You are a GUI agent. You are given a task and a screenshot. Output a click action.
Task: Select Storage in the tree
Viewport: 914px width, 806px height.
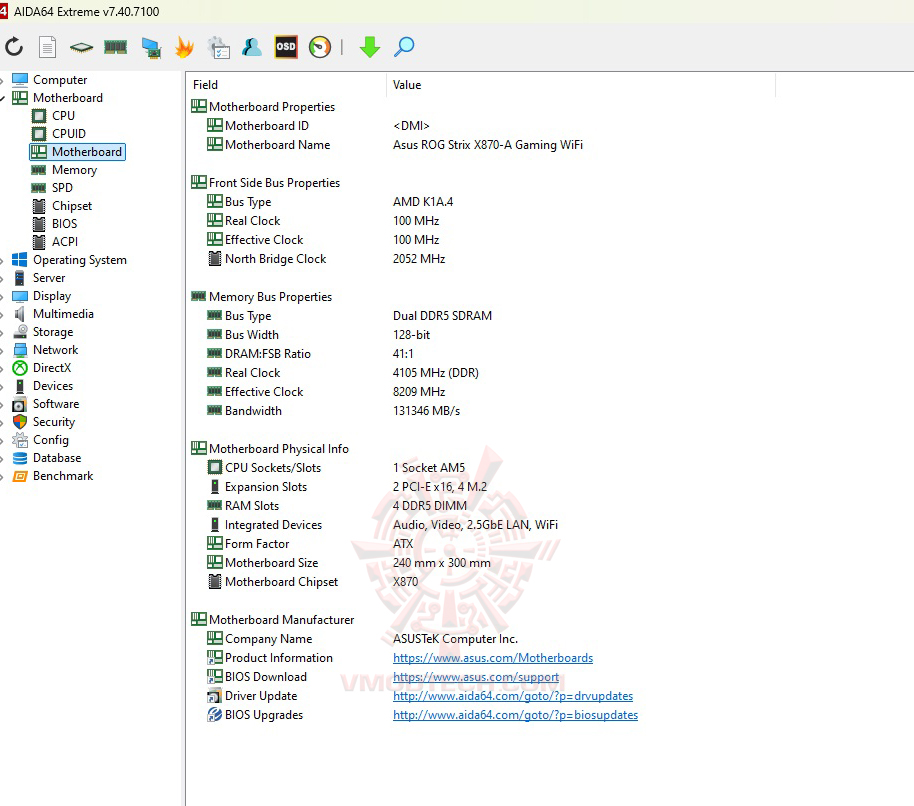53,332
